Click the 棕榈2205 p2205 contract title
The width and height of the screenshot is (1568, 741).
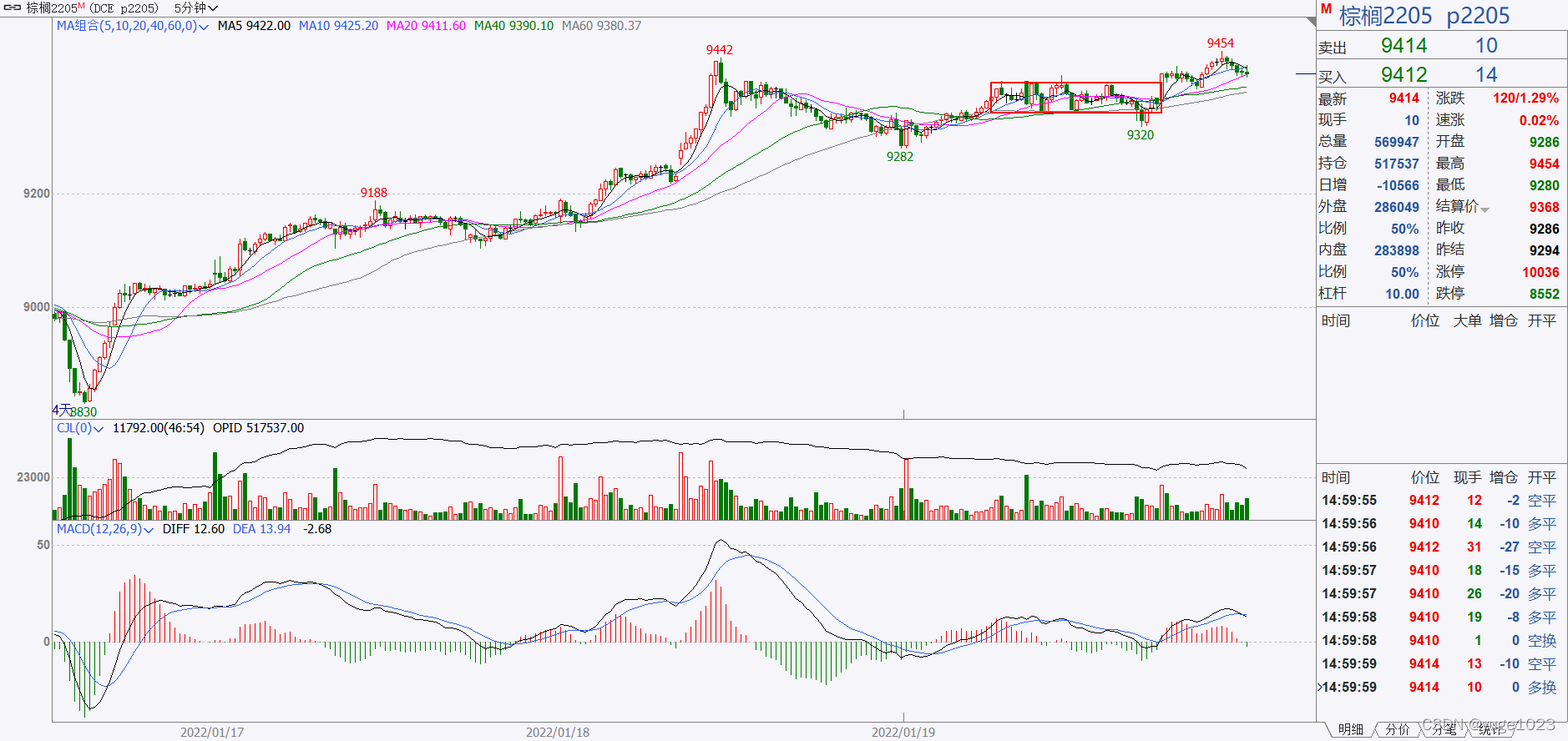1424,16
